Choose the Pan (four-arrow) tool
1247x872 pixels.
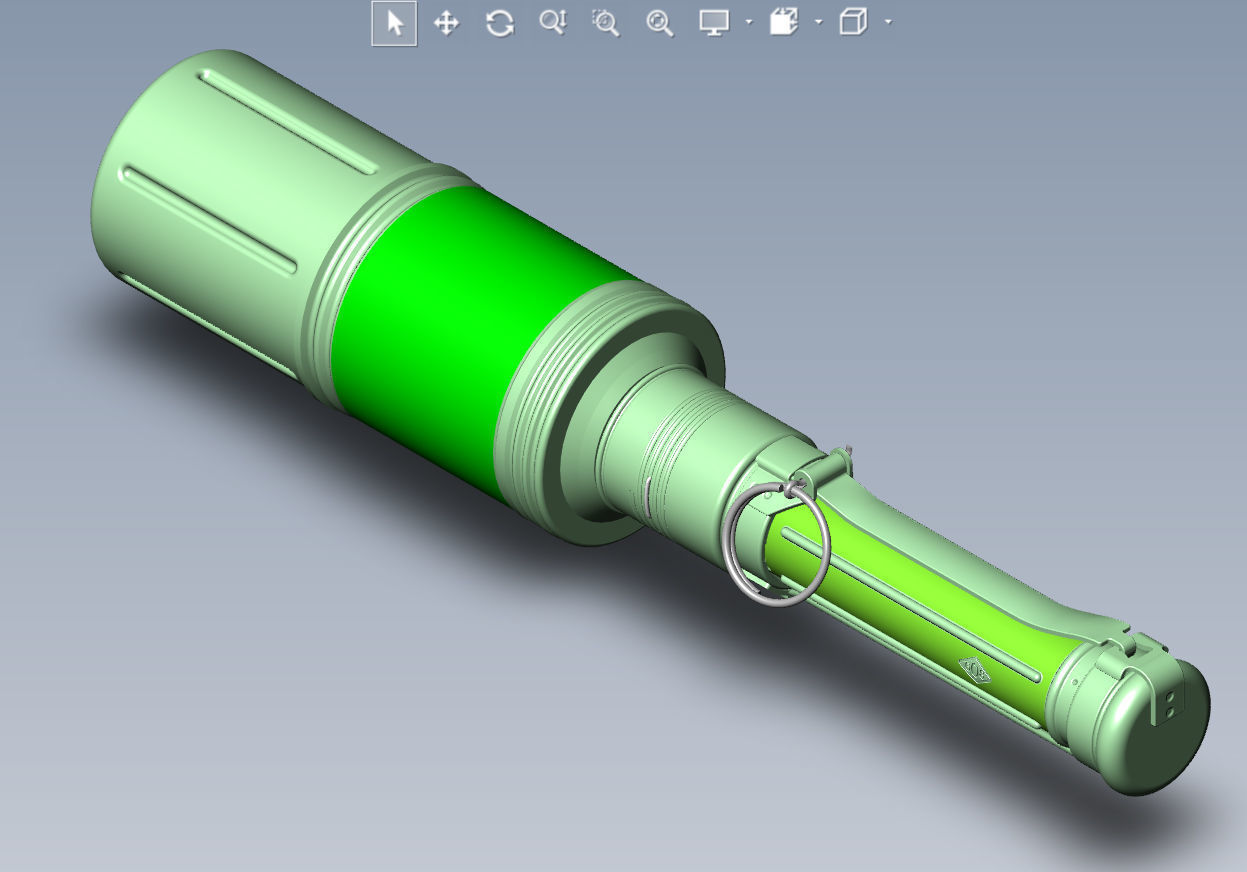click(446, 23)
